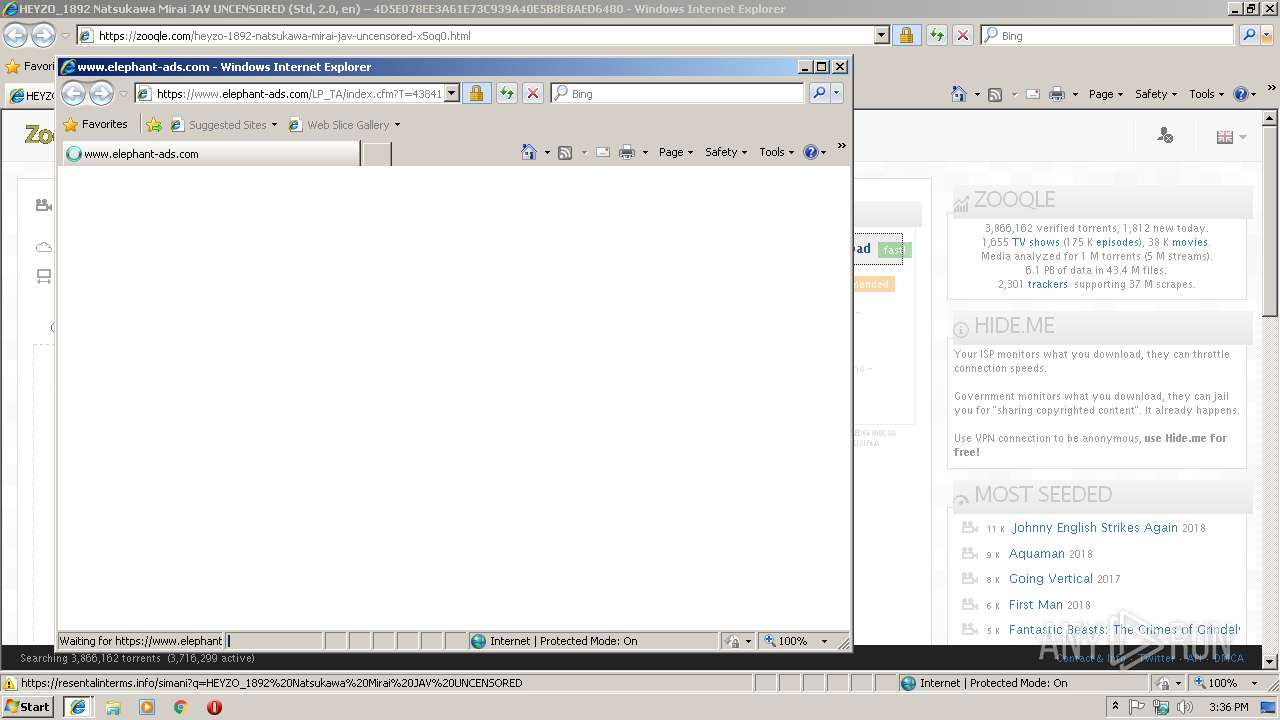The height and width of the screenshot is (720, 1280).
Task: Open Windows Explorer from taskbar
Action: click(x=113, y=707)
